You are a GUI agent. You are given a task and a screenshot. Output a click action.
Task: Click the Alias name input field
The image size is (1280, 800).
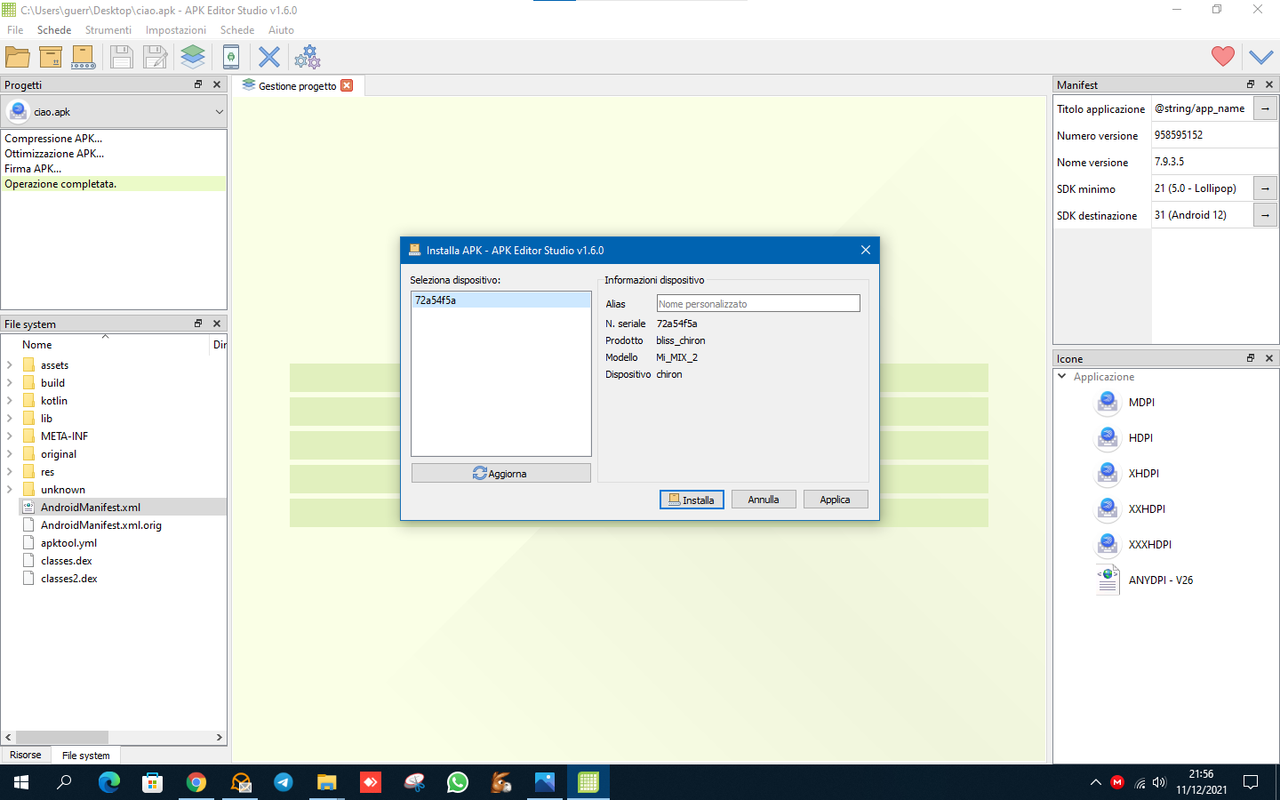click(x=758, y=303)
